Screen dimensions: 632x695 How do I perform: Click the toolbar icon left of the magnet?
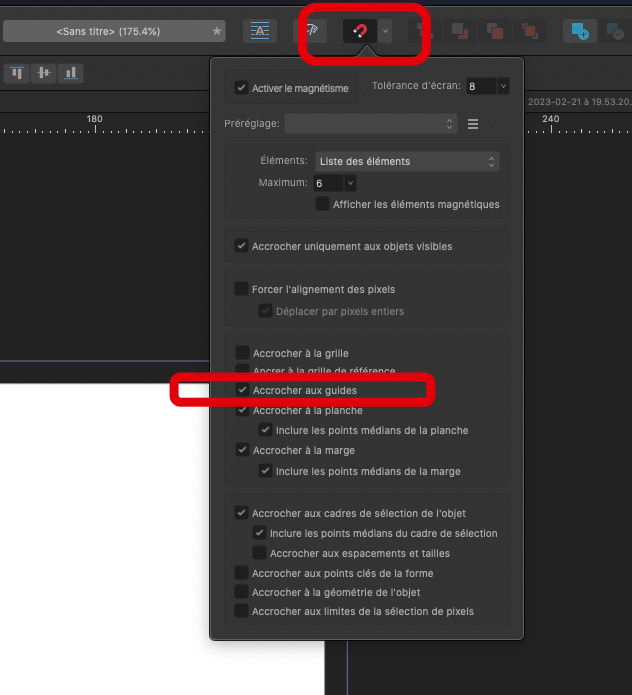point(311,31)
